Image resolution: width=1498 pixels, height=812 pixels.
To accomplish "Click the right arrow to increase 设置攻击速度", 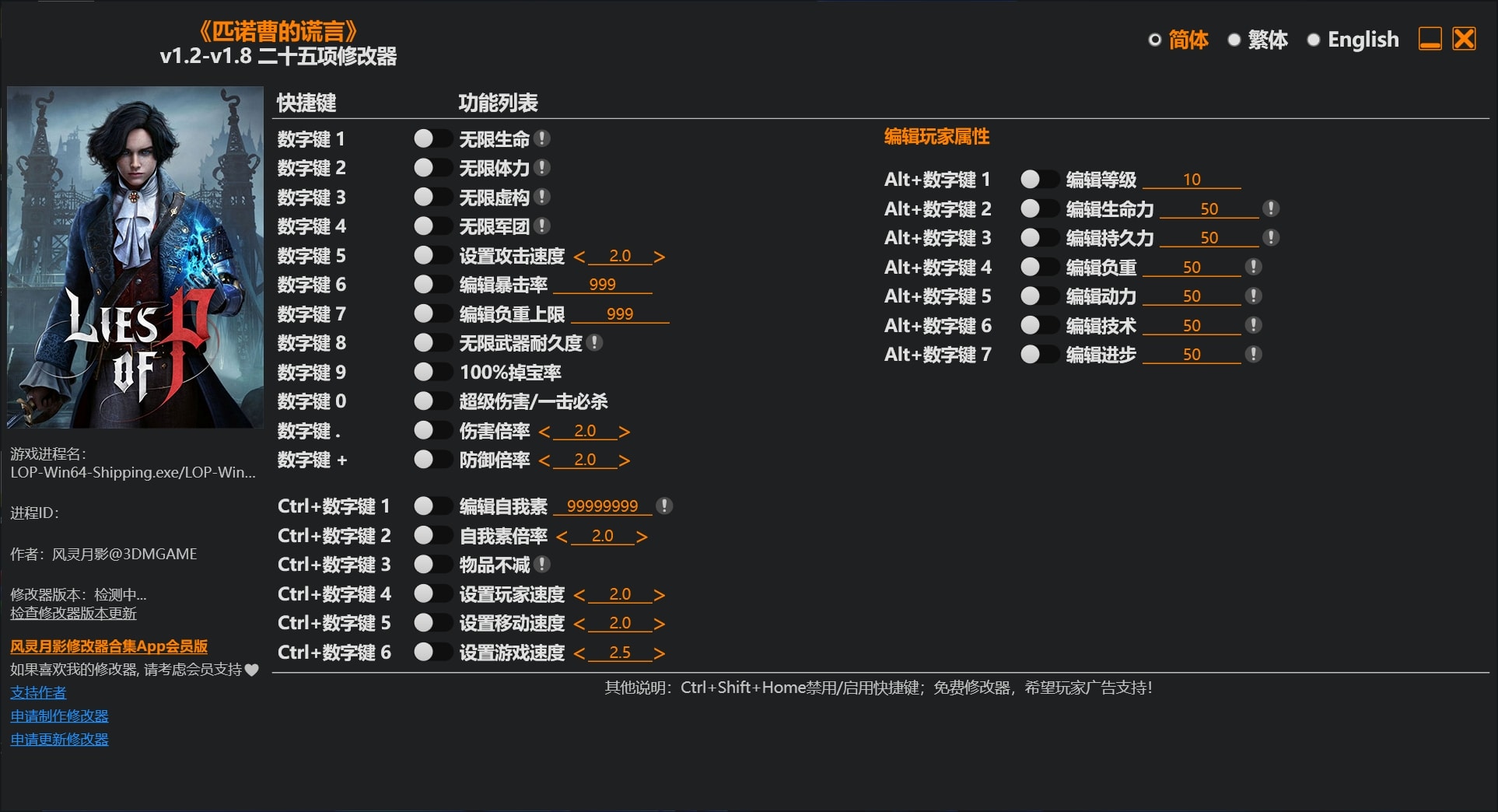I will pyautogui.click(x=660, y=255).
